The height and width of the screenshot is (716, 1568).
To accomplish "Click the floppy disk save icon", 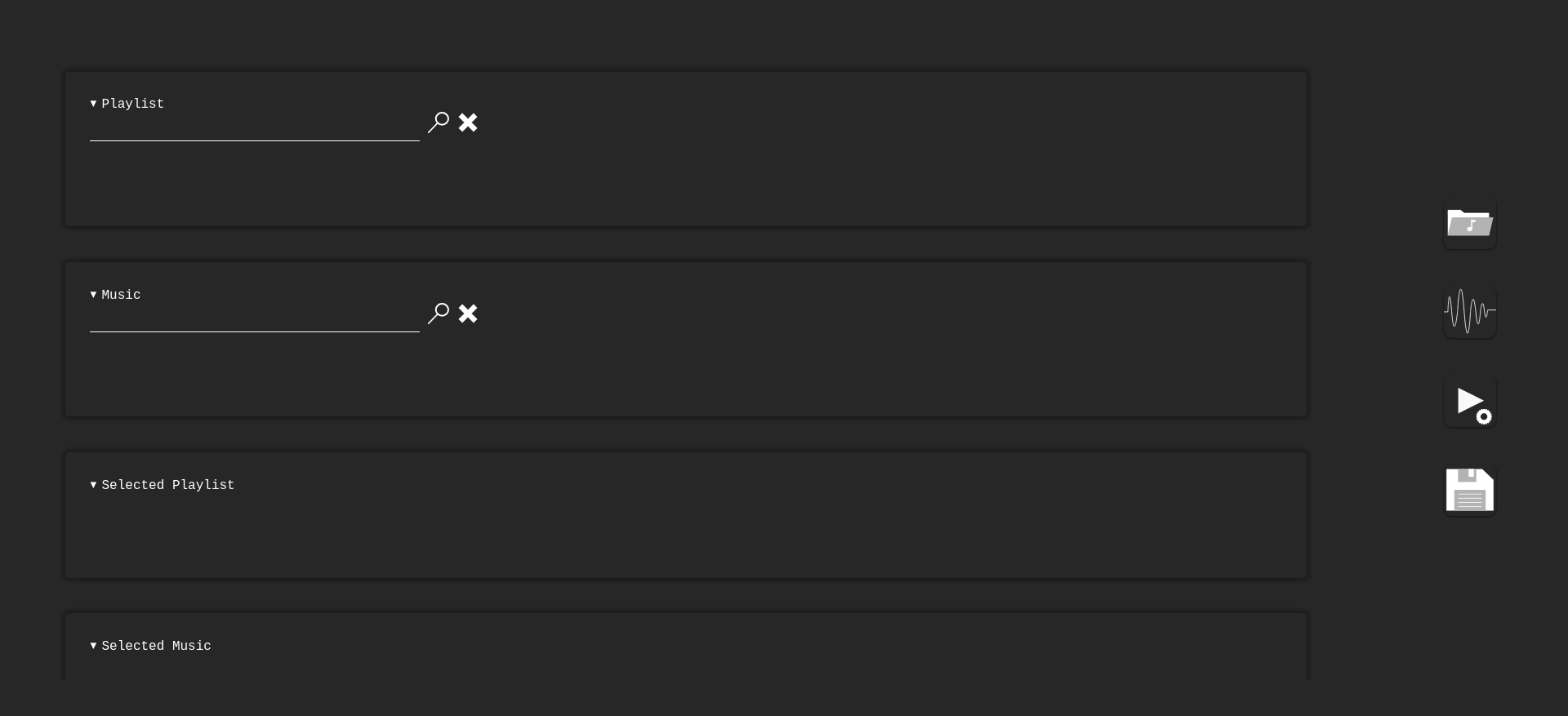I will pos(1469,490).
